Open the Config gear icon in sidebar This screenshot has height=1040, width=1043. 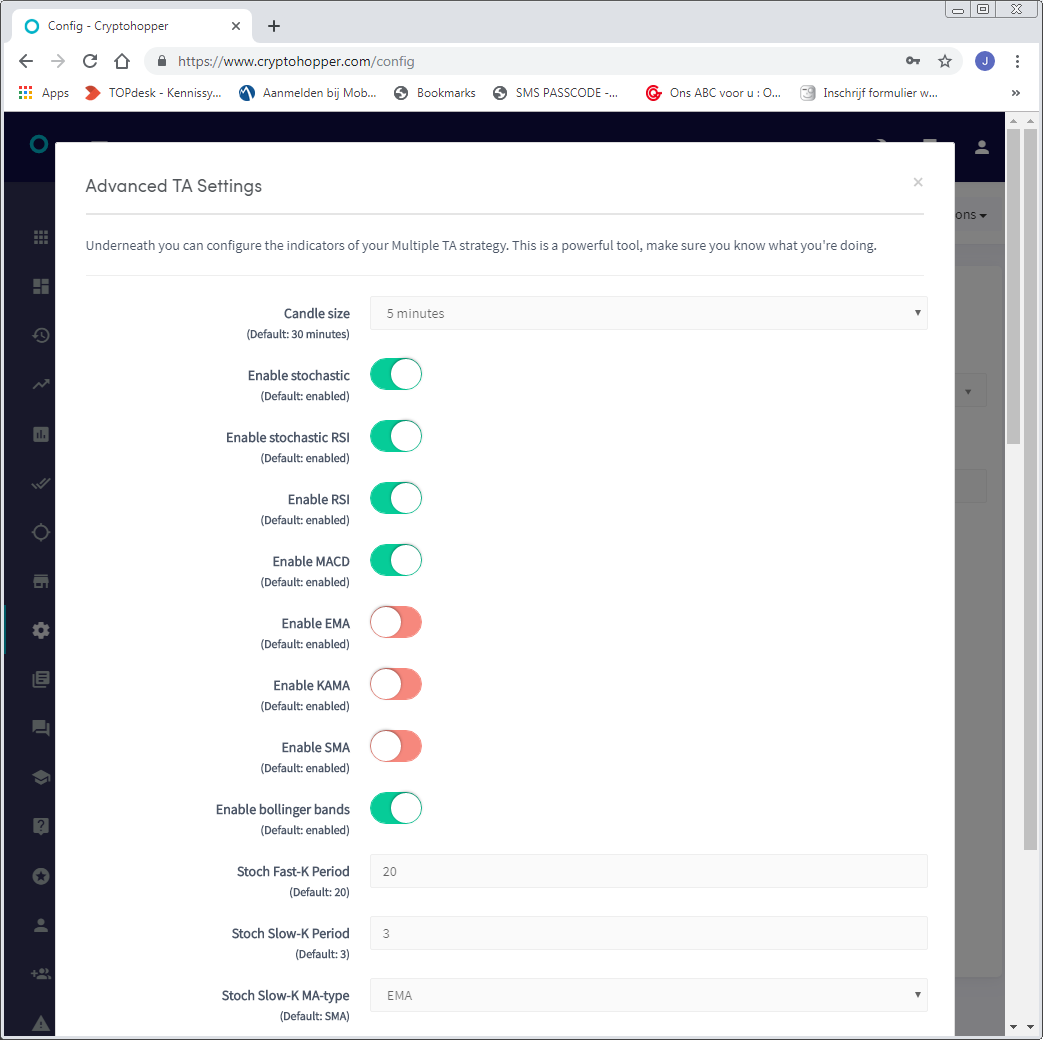[41, 630]
